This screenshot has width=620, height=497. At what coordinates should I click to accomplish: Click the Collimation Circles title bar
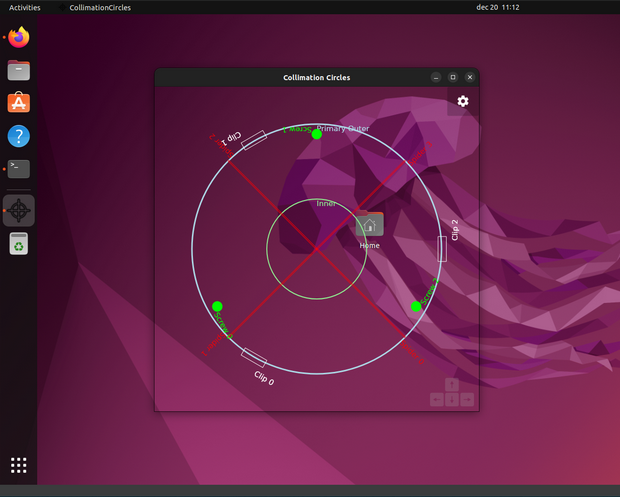coord(316,77)
